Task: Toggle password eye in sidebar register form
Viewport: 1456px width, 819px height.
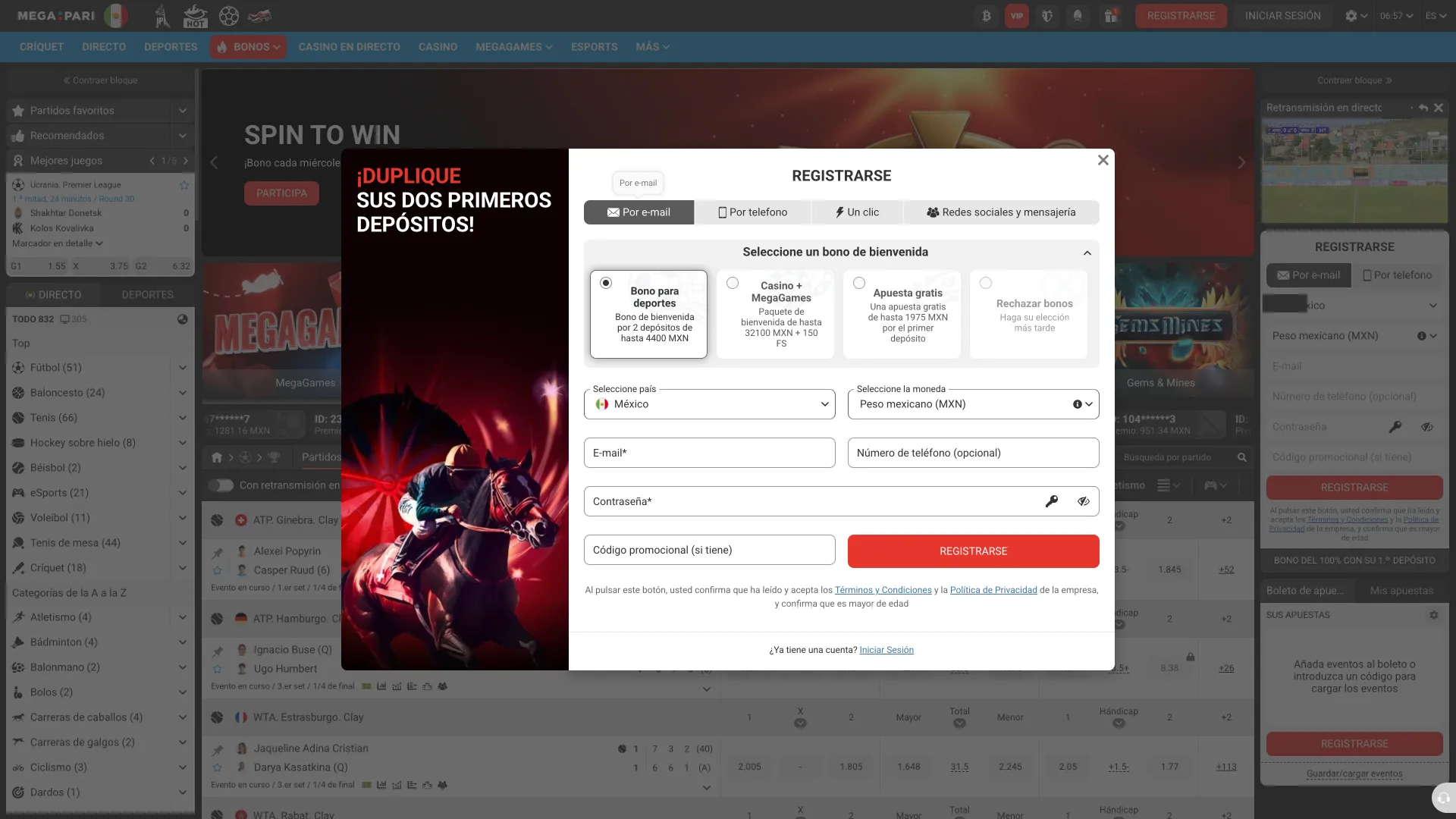Action: 1426,427
